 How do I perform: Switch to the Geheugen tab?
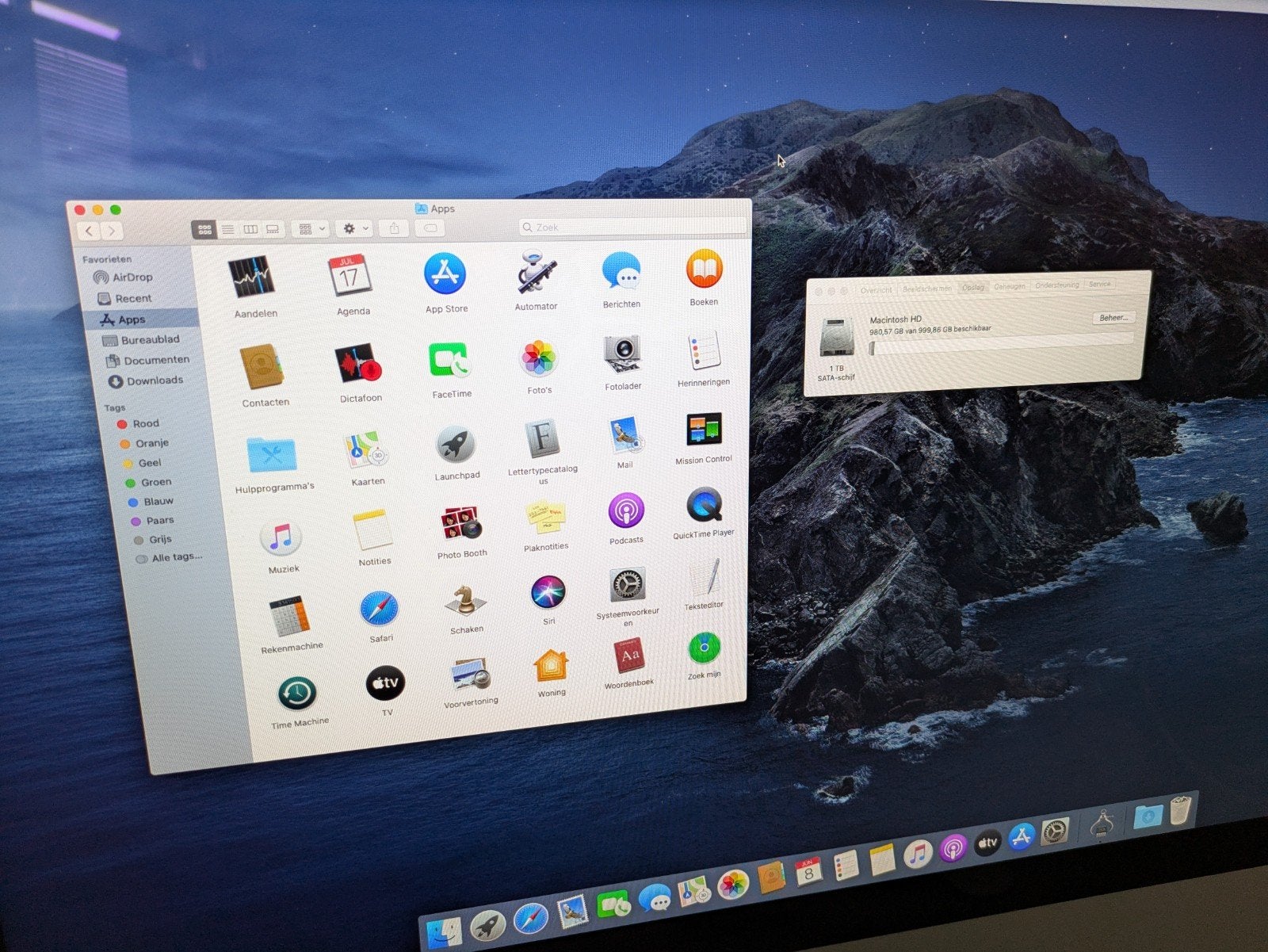pyautogui.click(x=1010, y=286)
